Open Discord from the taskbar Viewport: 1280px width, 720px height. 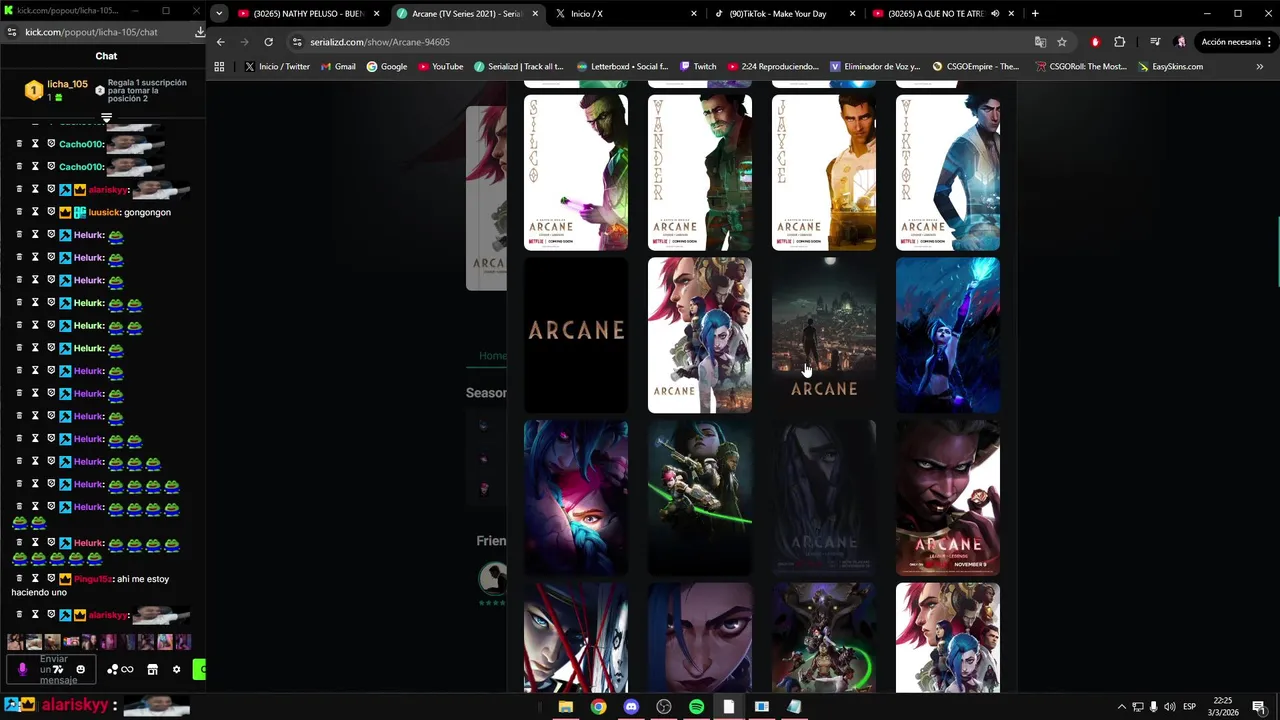[631, 706]
